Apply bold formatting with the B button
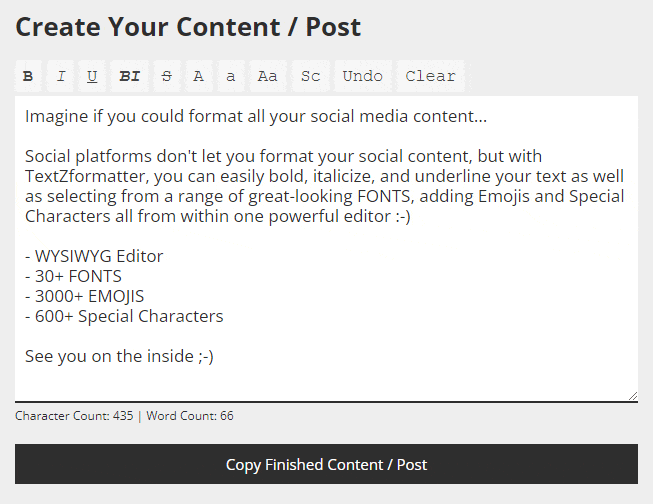 (x=28, y=76)
